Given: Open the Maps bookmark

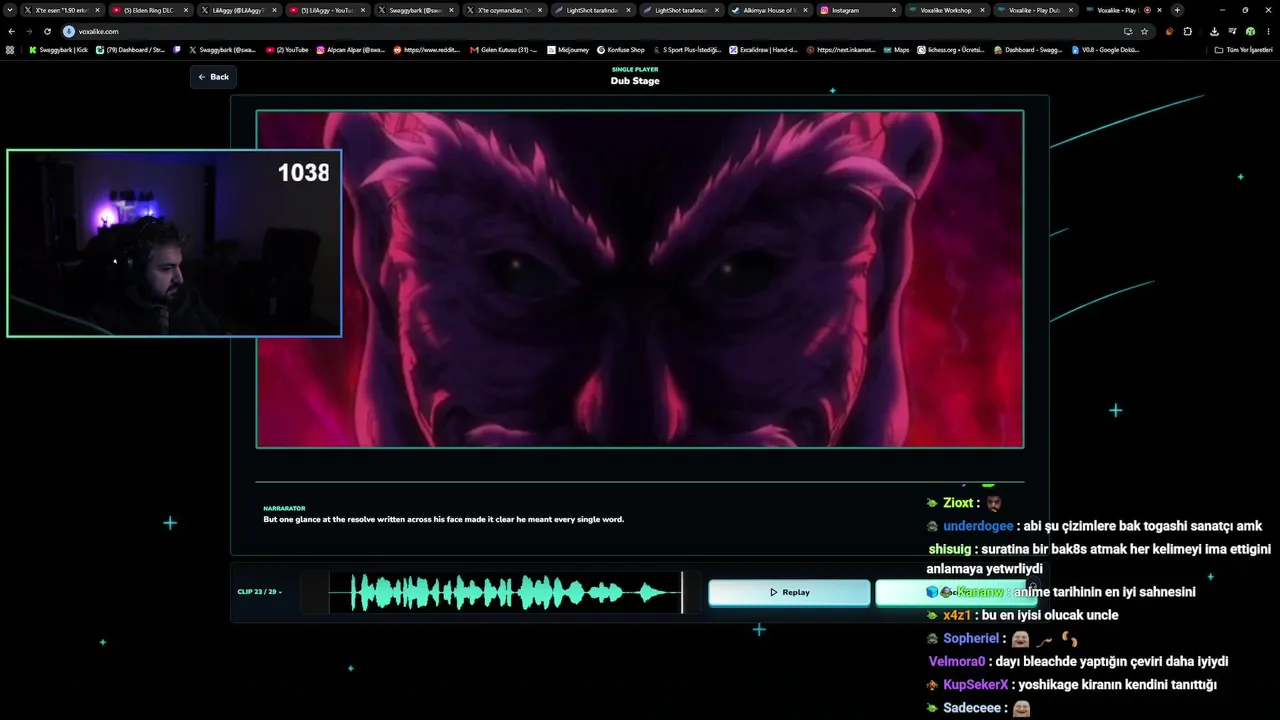Looking at the screenshot, I should click(x=896, y=49).
